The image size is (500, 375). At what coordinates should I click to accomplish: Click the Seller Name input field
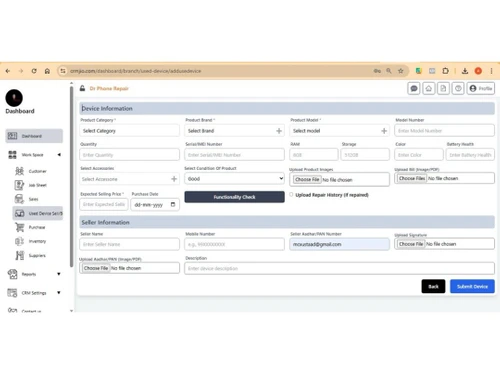129,244
